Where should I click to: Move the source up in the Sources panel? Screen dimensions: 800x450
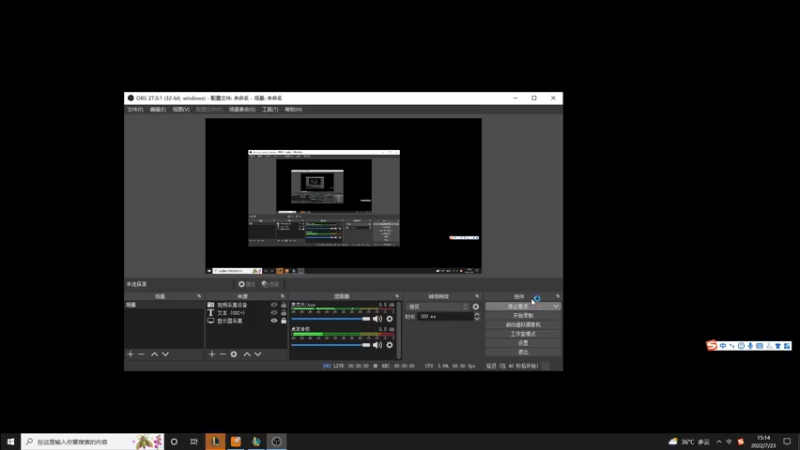pos(247,354)
